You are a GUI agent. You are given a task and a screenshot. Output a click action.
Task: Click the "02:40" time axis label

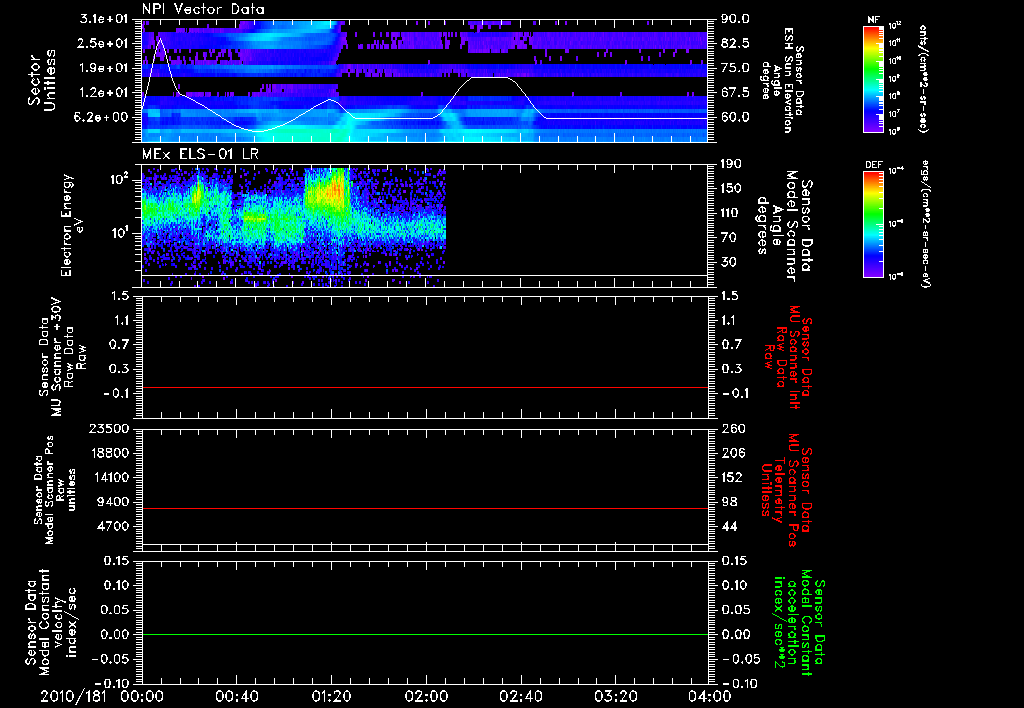point(520,696)
